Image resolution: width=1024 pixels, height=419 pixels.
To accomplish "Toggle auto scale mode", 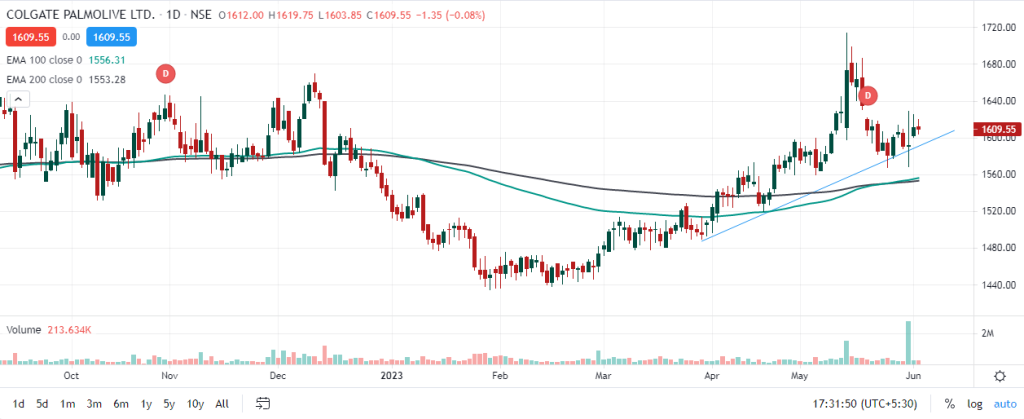I will 1003,404.
